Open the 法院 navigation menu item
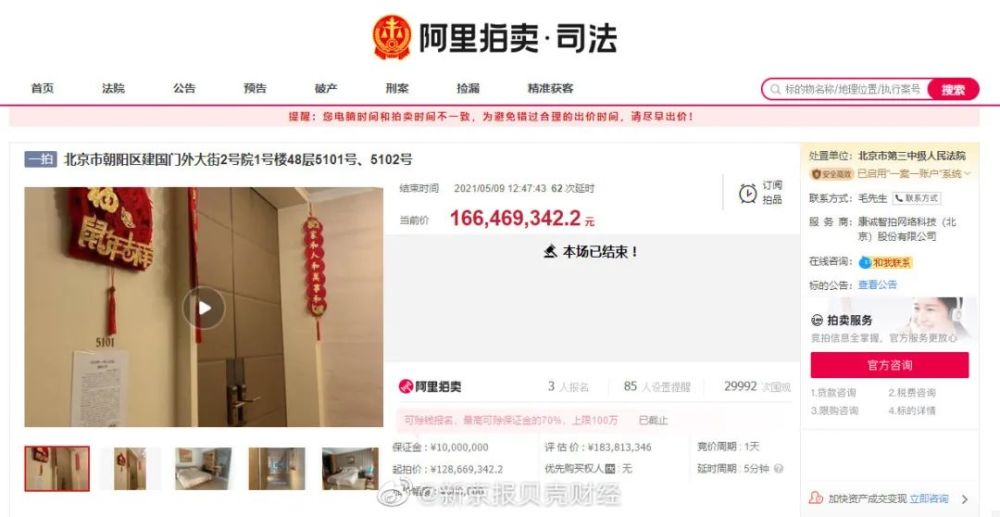Viewport: 1000px width, 517px height. [113, 89]
